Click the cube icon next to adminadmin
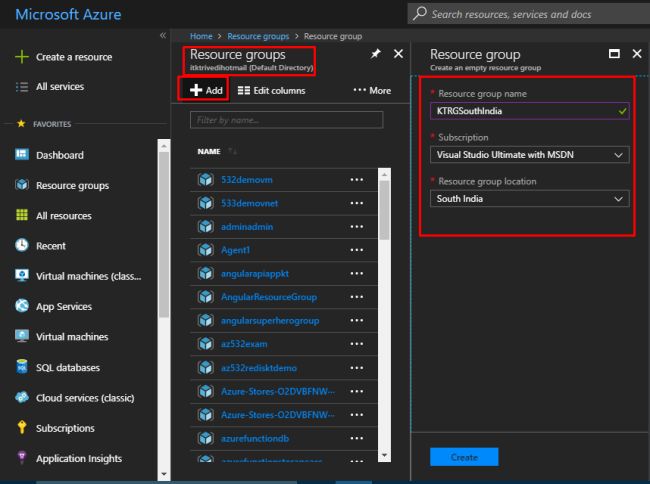Viewport: 650px width, 484px height. [206, 227]
